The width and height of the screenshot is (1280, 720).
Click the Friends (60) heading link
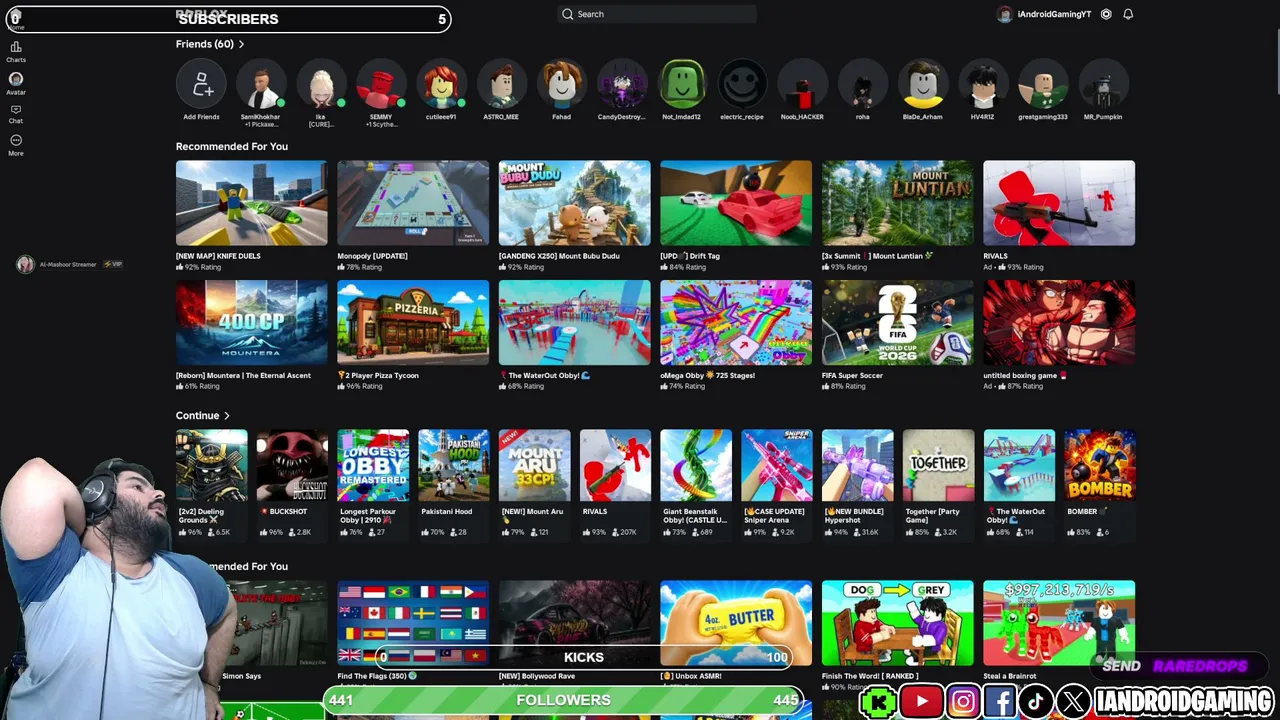click(205, 44)
